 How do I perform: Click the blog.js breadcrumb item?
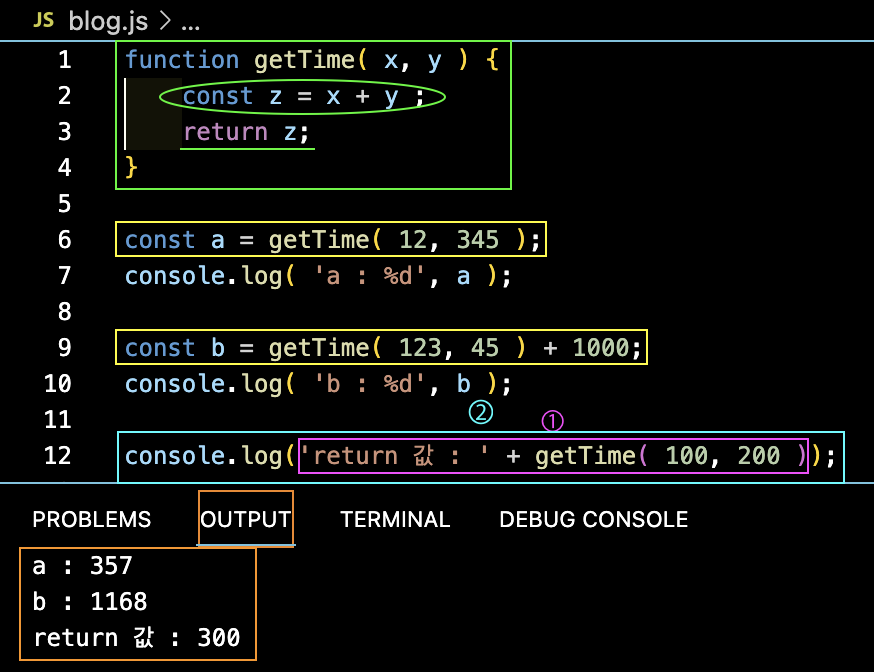tap(108, 22)
